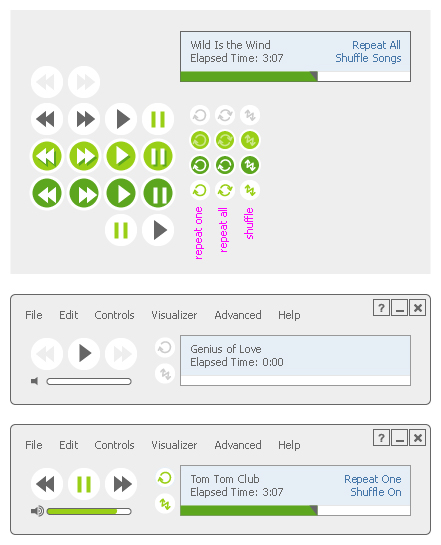
Task: Adjust the green volume slider in the bottom player
Action: (89, 511)
